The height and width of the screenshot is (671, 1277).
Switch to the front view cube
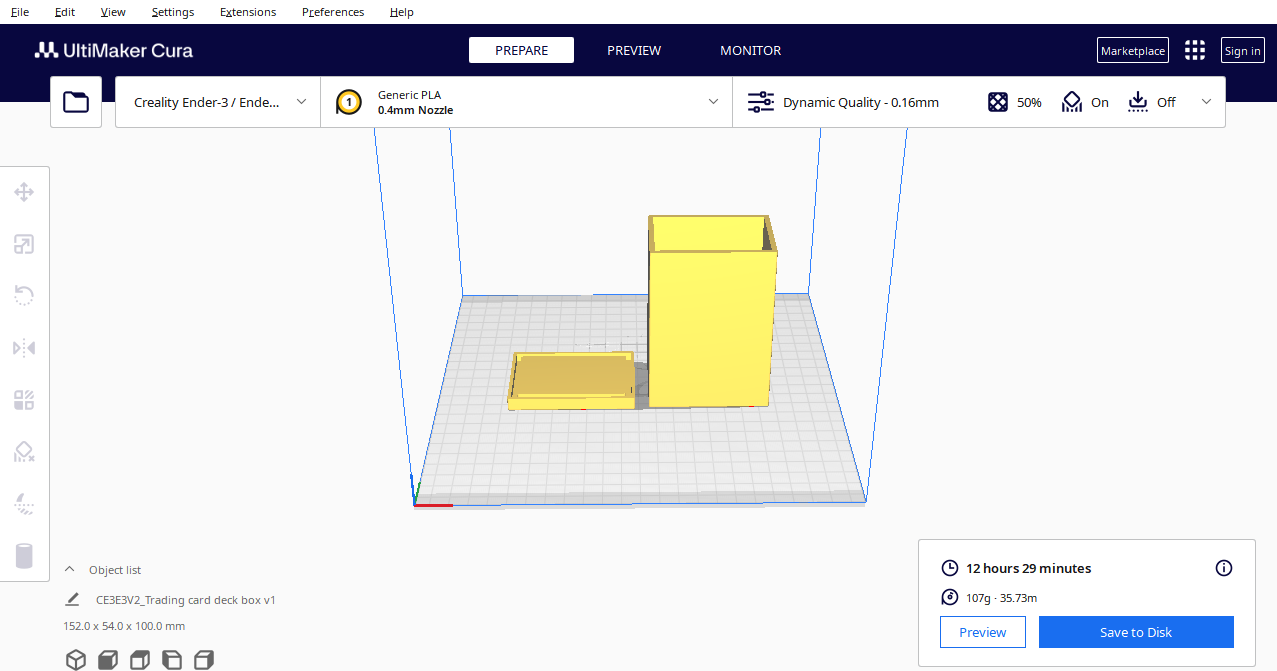pyautogui.click(x=108, y=659)
